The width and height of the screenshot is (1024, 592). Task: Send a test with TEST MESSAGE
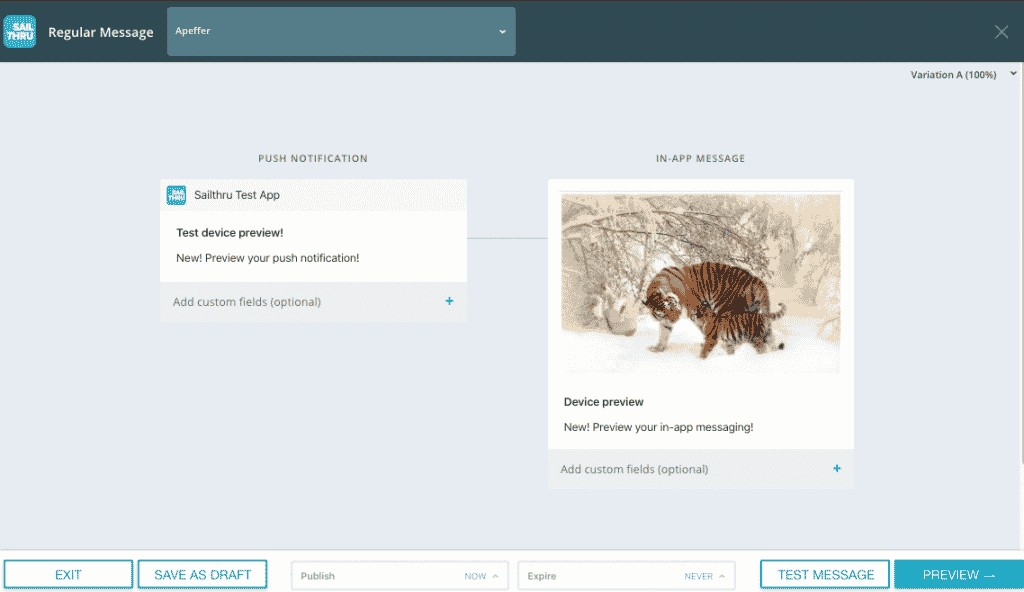click(x=825, y=575)
